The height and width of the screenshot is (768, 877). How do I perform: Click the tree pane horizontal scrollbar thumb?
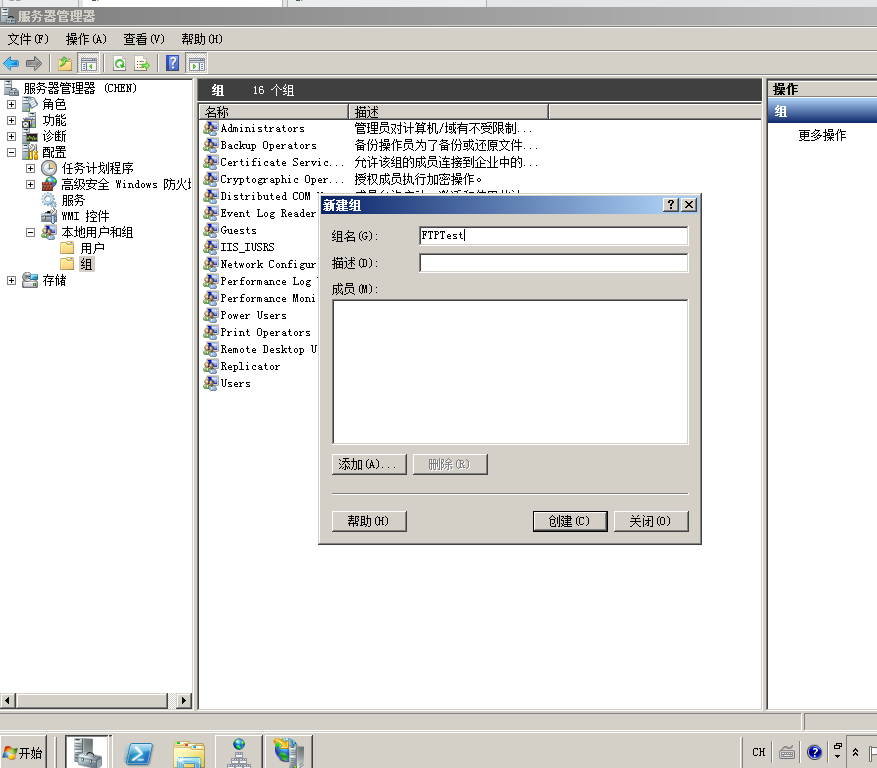pyautogui.click(x=92, y=700)
